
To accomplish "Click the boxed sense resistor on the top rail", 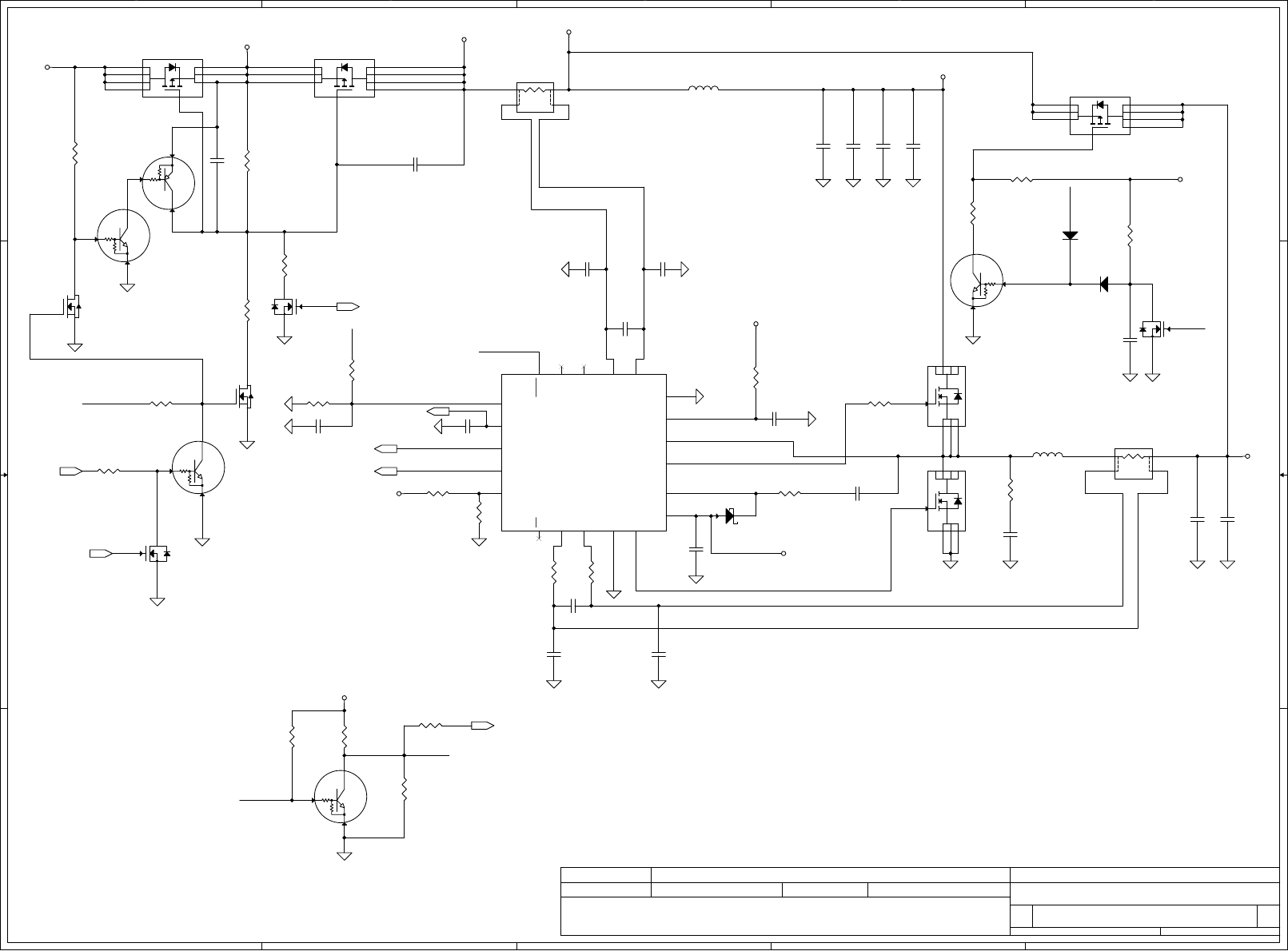I will (x=536, y=97).
